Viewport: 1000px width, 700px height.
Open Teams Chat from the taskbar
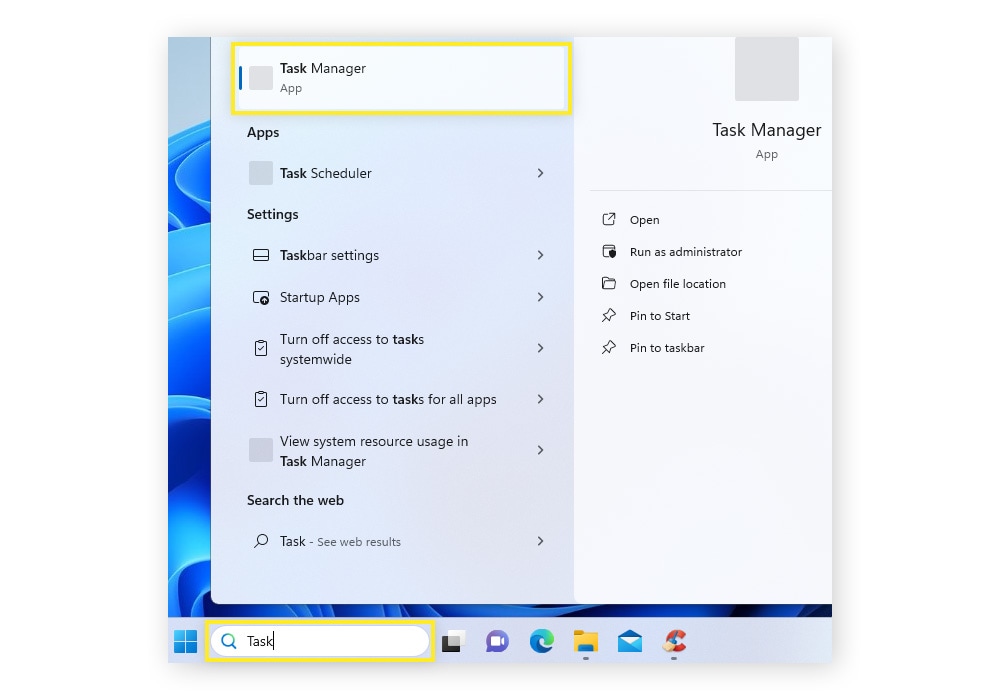click(497, 641)
